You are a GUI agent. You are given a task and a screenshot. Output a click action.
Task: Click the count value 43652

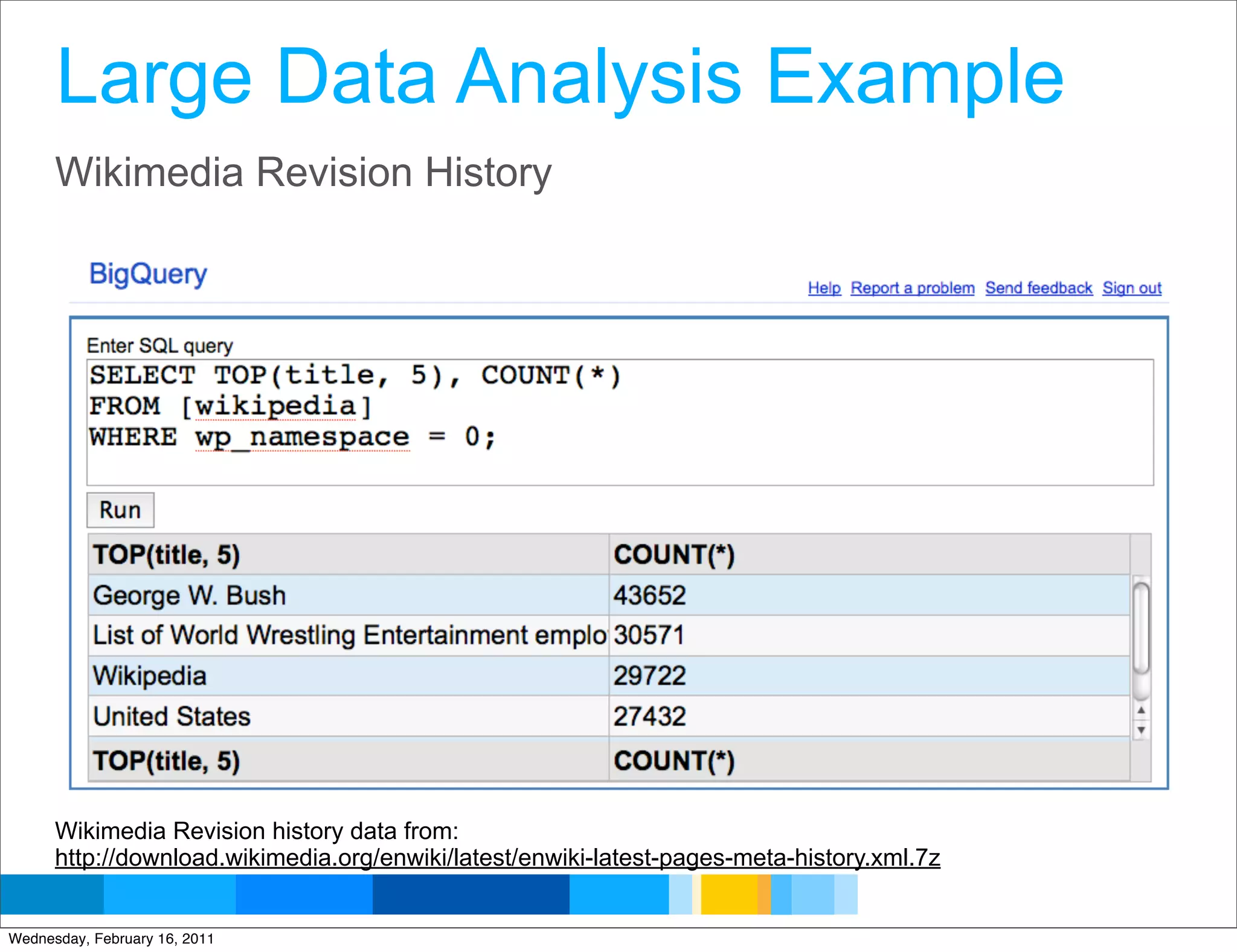(650, 596)
